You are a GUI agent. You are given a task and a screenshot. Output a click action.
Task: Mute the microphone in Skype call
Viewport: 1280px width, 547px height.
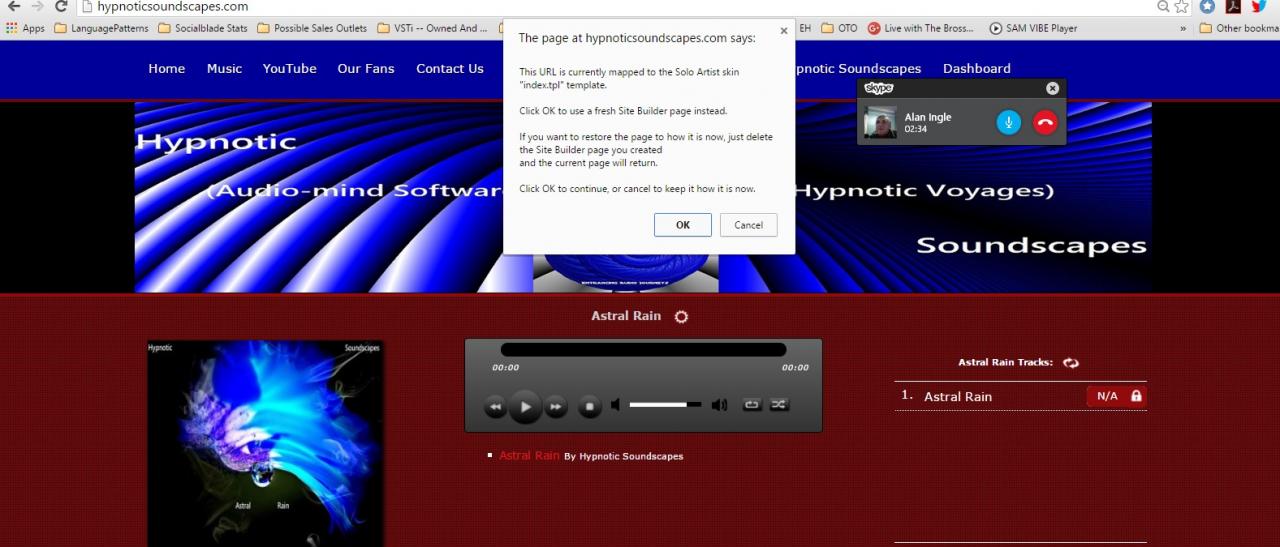[x=1009, y=122]
